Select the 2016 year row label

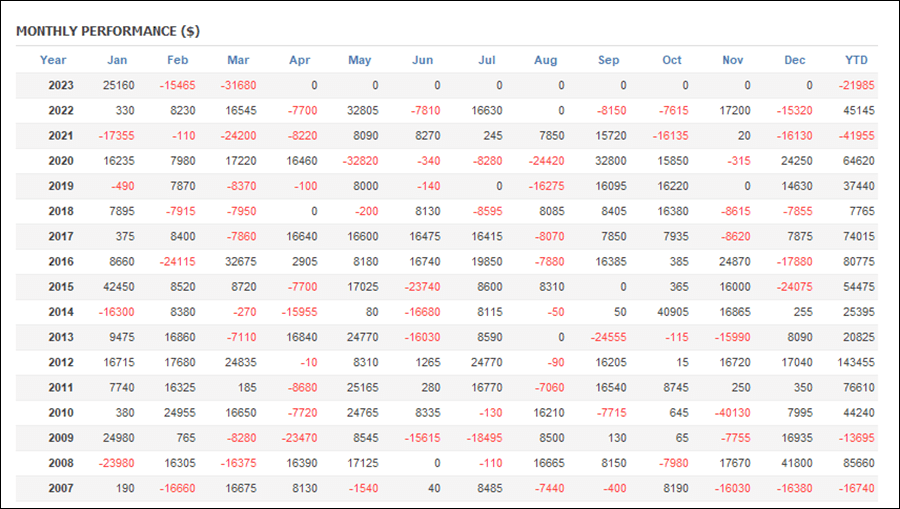coord(61,262)
